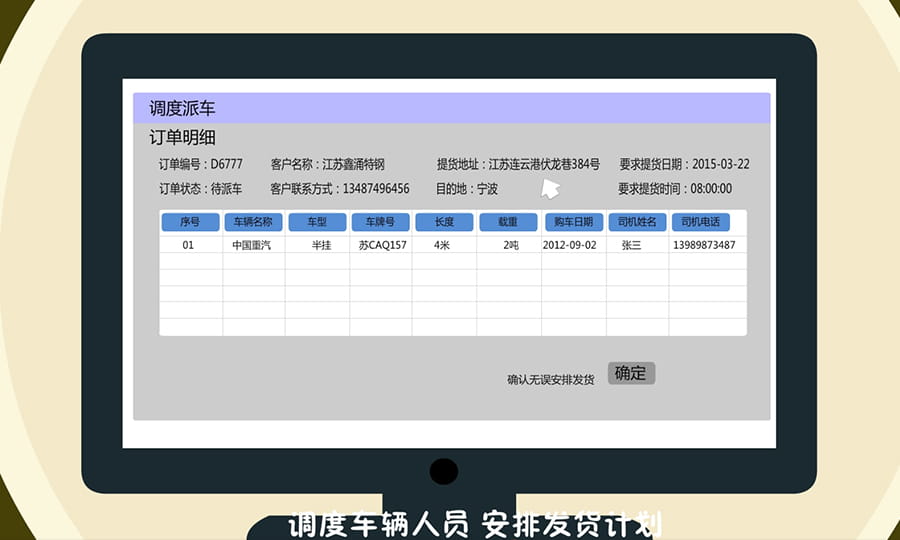
Task: Click driver name 张三 in table
Action: point(631,245)
